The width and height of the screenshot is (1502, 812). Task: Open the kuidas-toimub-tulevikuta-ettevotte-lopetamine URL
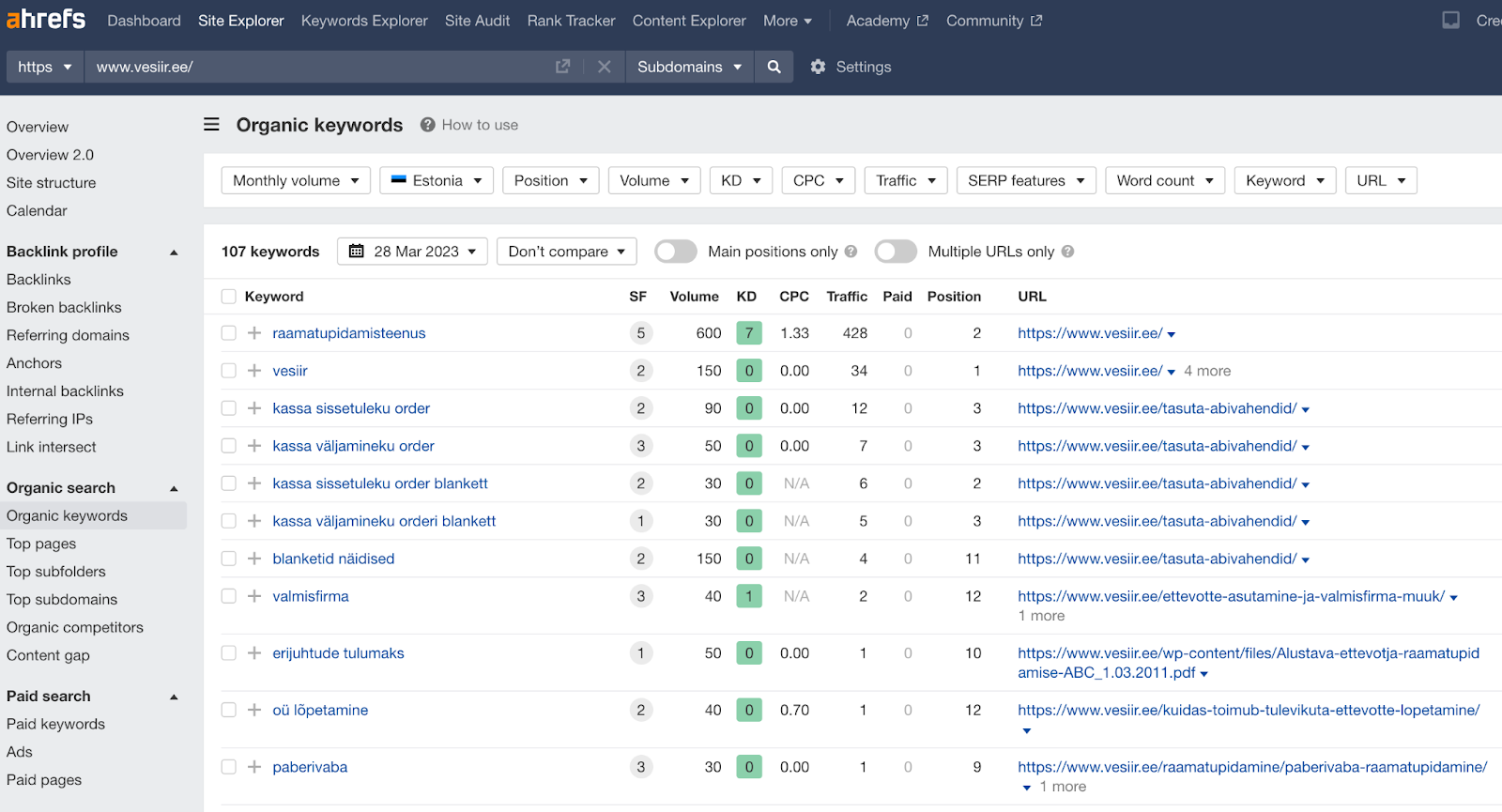[x=1249, y=711]
